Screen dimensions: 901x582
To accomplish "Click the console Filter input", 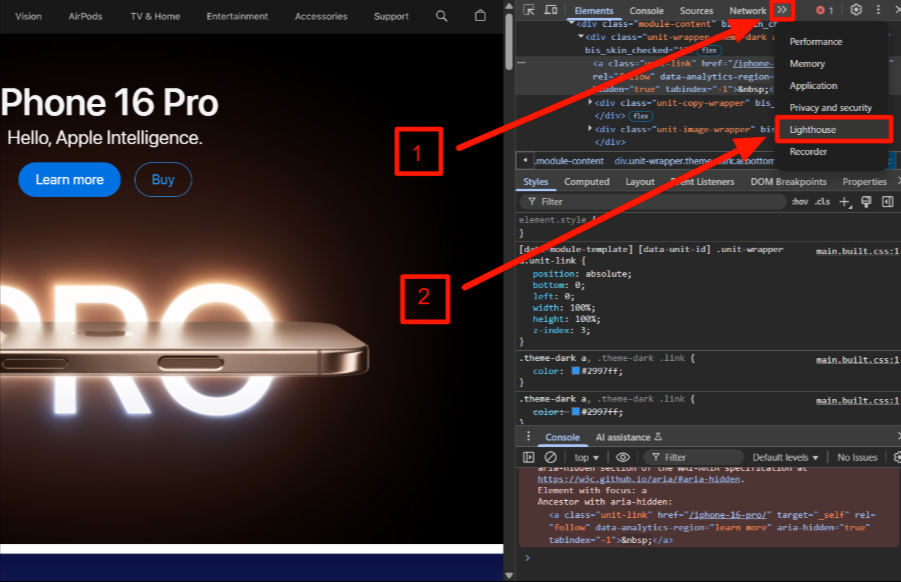I will [694, 457].
